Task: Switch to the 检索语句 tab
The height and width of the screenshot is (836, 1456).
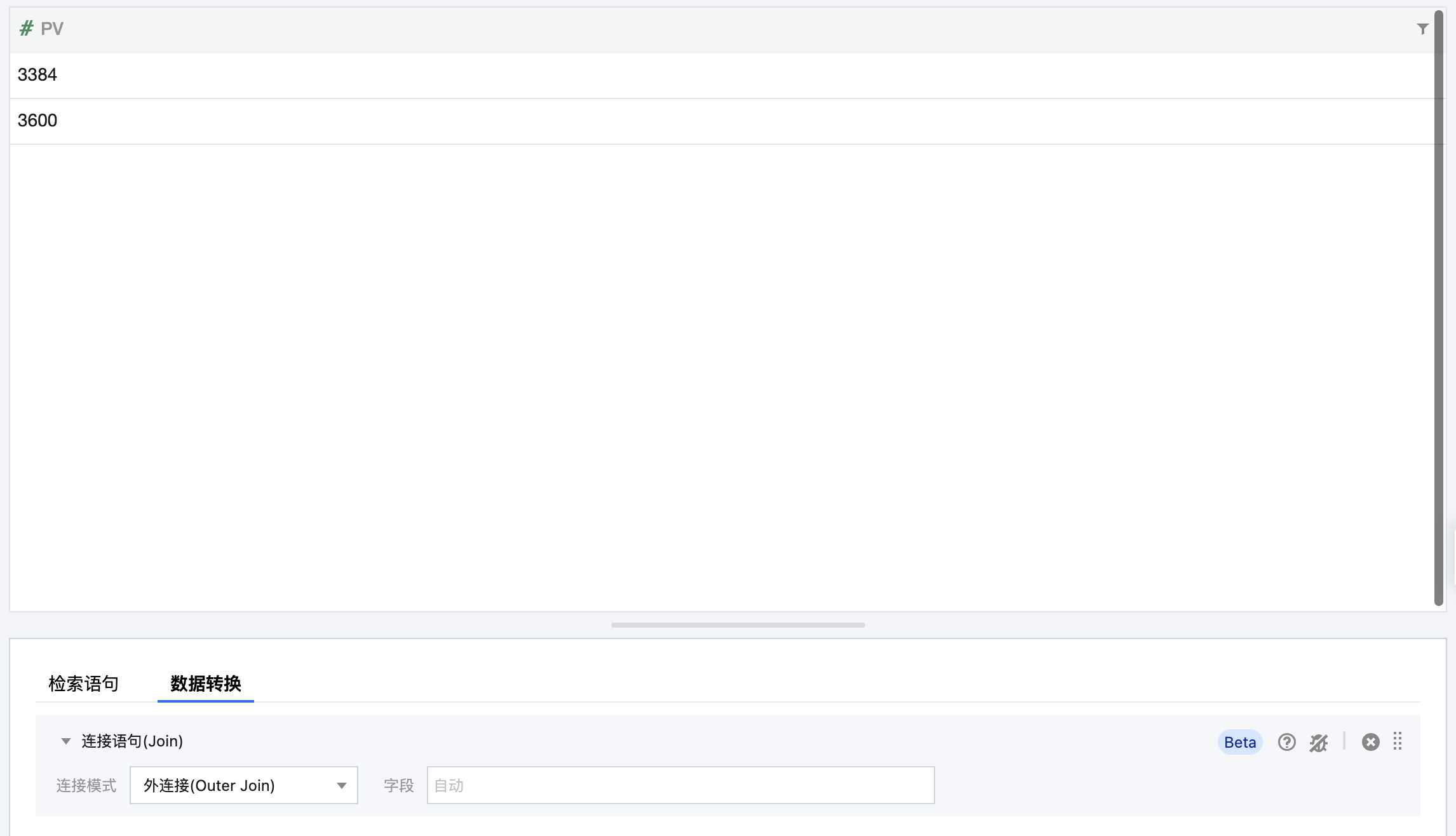Action: 83,684
